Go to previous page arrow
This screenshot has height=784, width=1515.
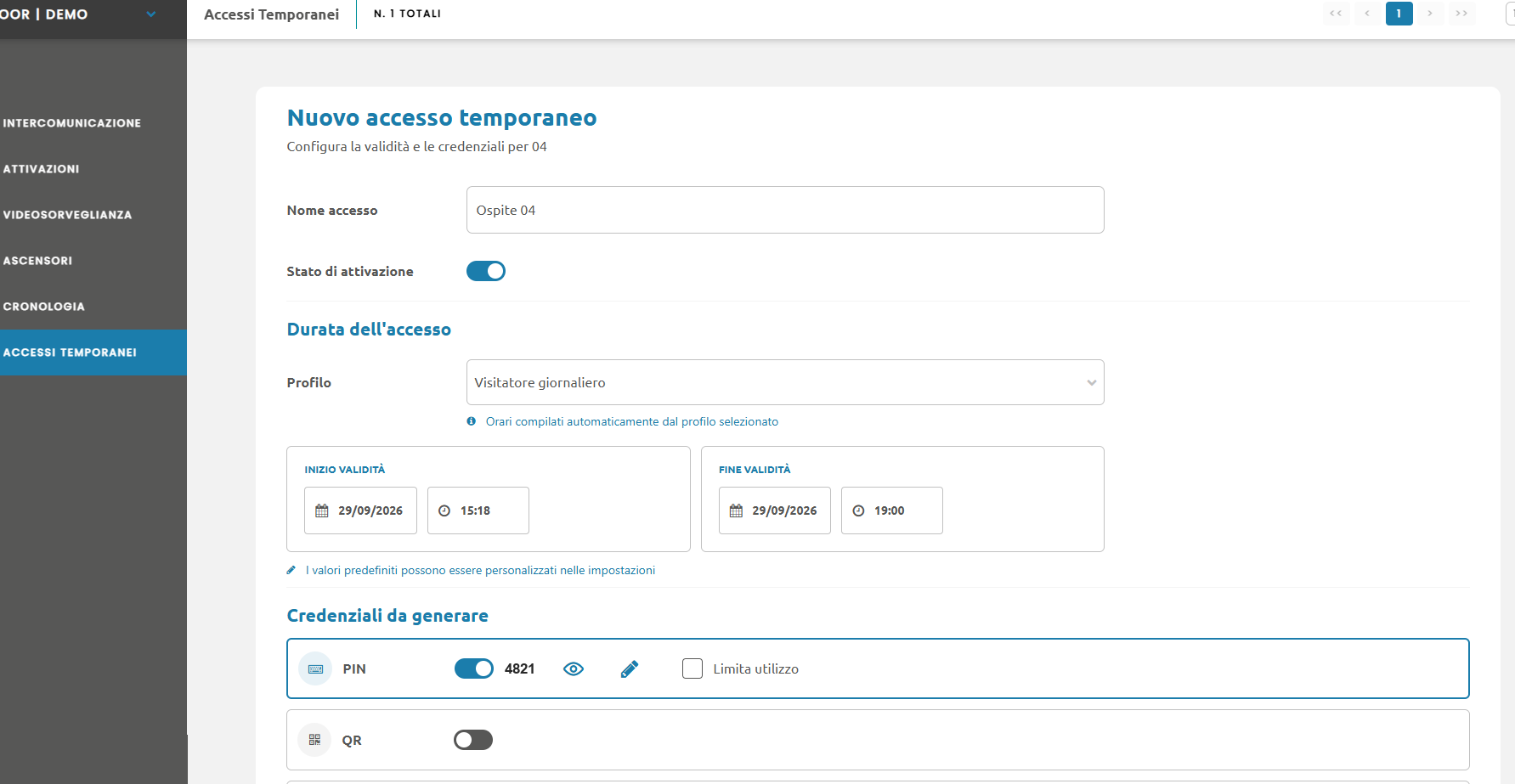(1367, 14)
